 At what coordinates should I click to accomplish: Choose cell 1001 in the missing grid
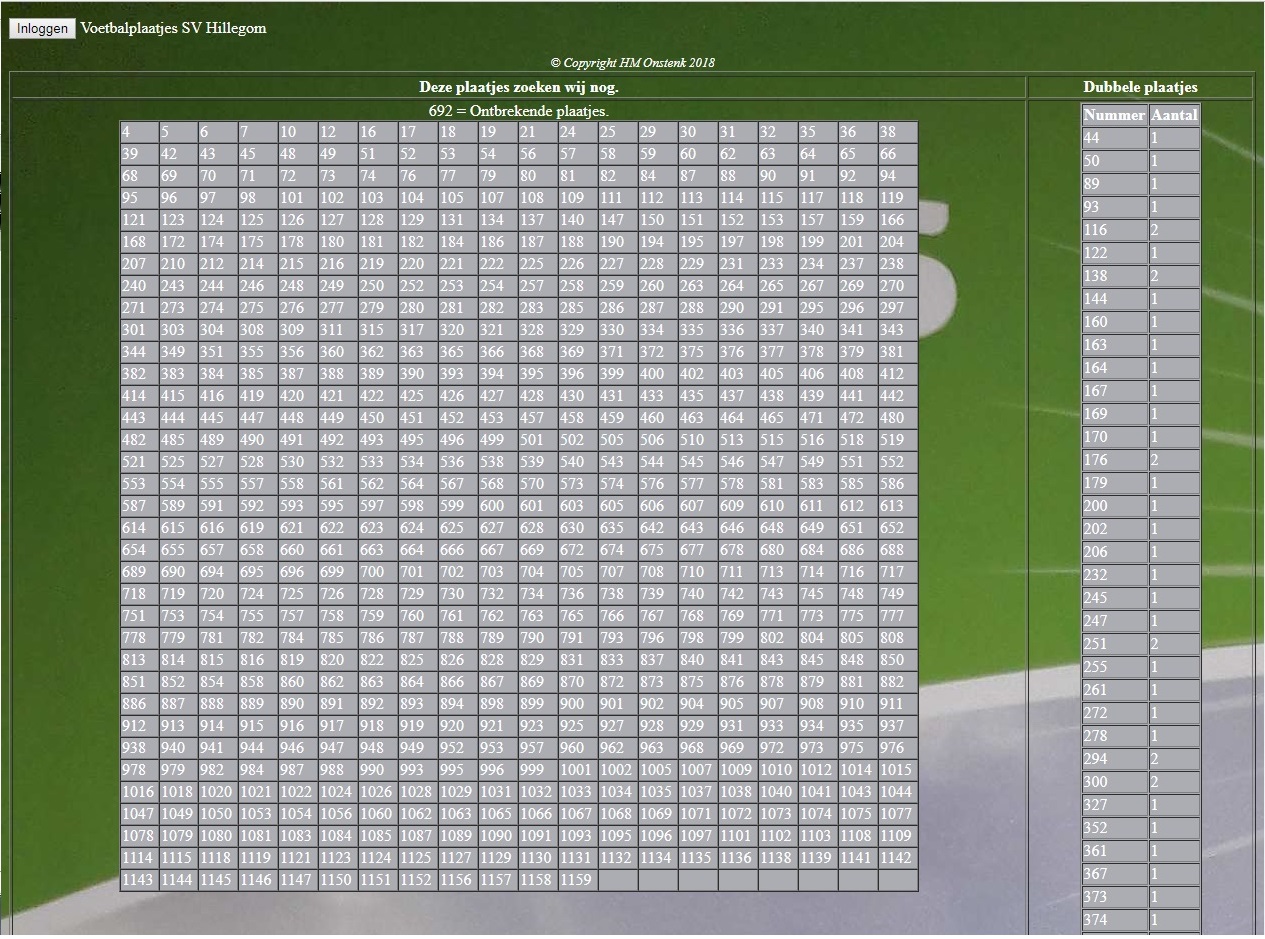pos(577,770)
